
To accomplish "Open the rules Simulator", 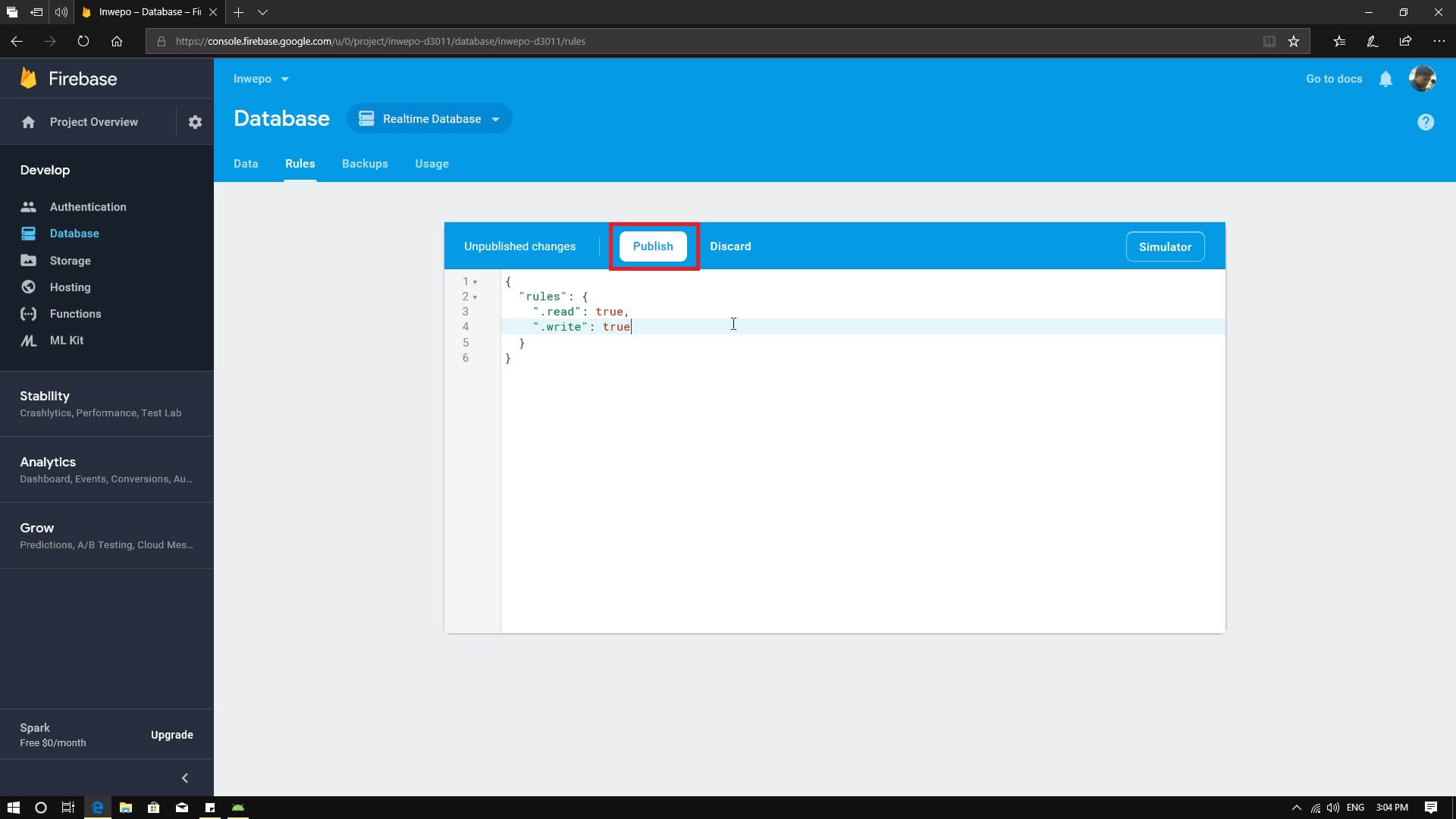I will pyautogui.click(x=1165, y=247).
